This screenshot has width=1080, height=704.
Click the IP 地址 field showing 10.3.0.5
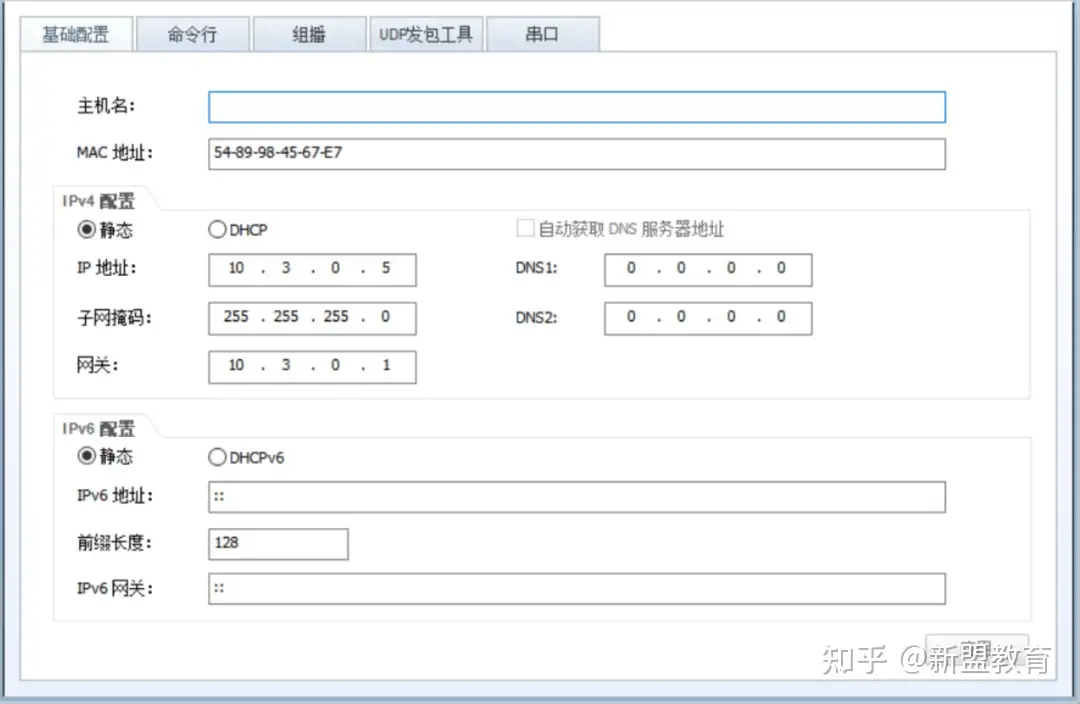pos(312,269)
